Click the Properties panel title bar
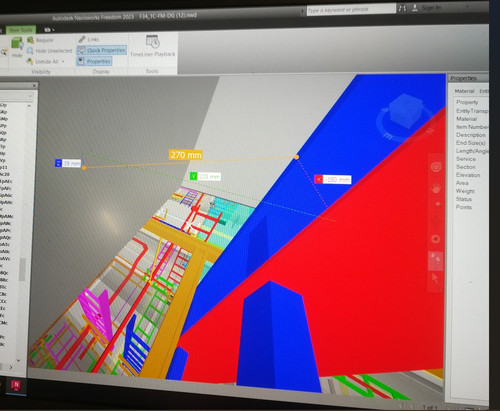The height and width of the screenshot is (411, 500). pos(468,78)
